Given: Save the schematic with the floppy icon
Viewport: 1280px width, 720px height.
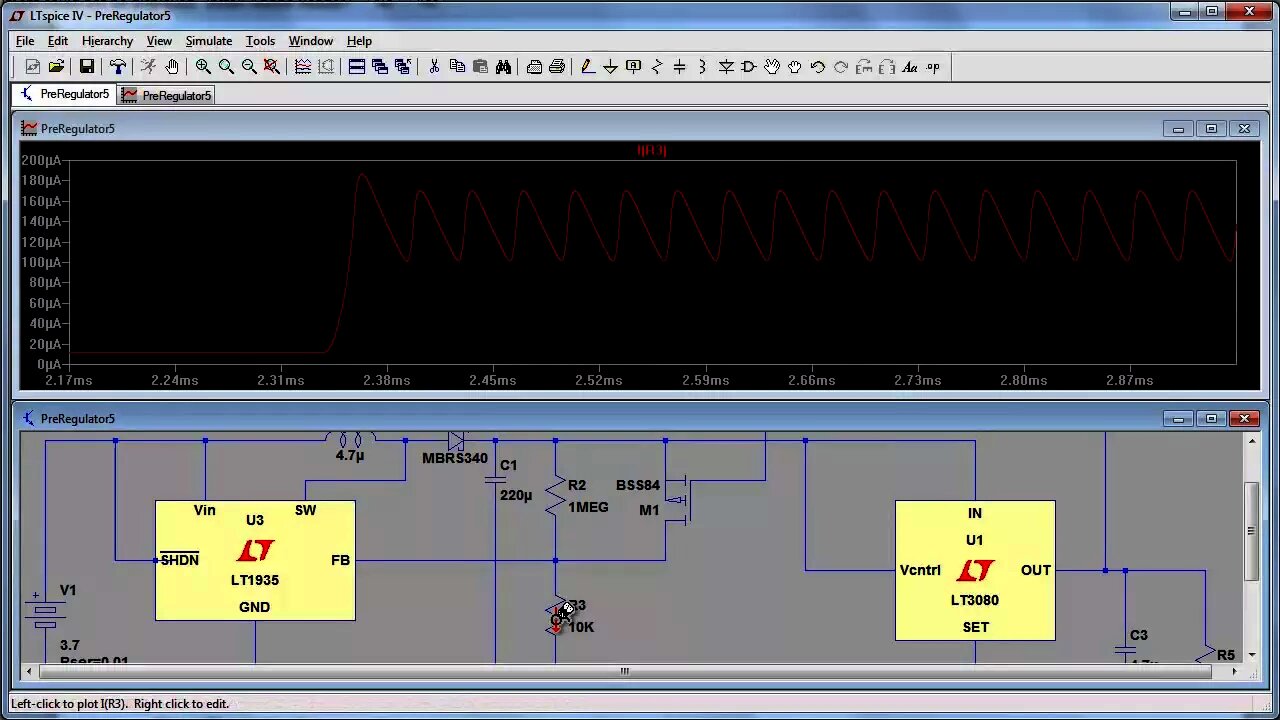Looking at the screenshot, I should (87, 67).
